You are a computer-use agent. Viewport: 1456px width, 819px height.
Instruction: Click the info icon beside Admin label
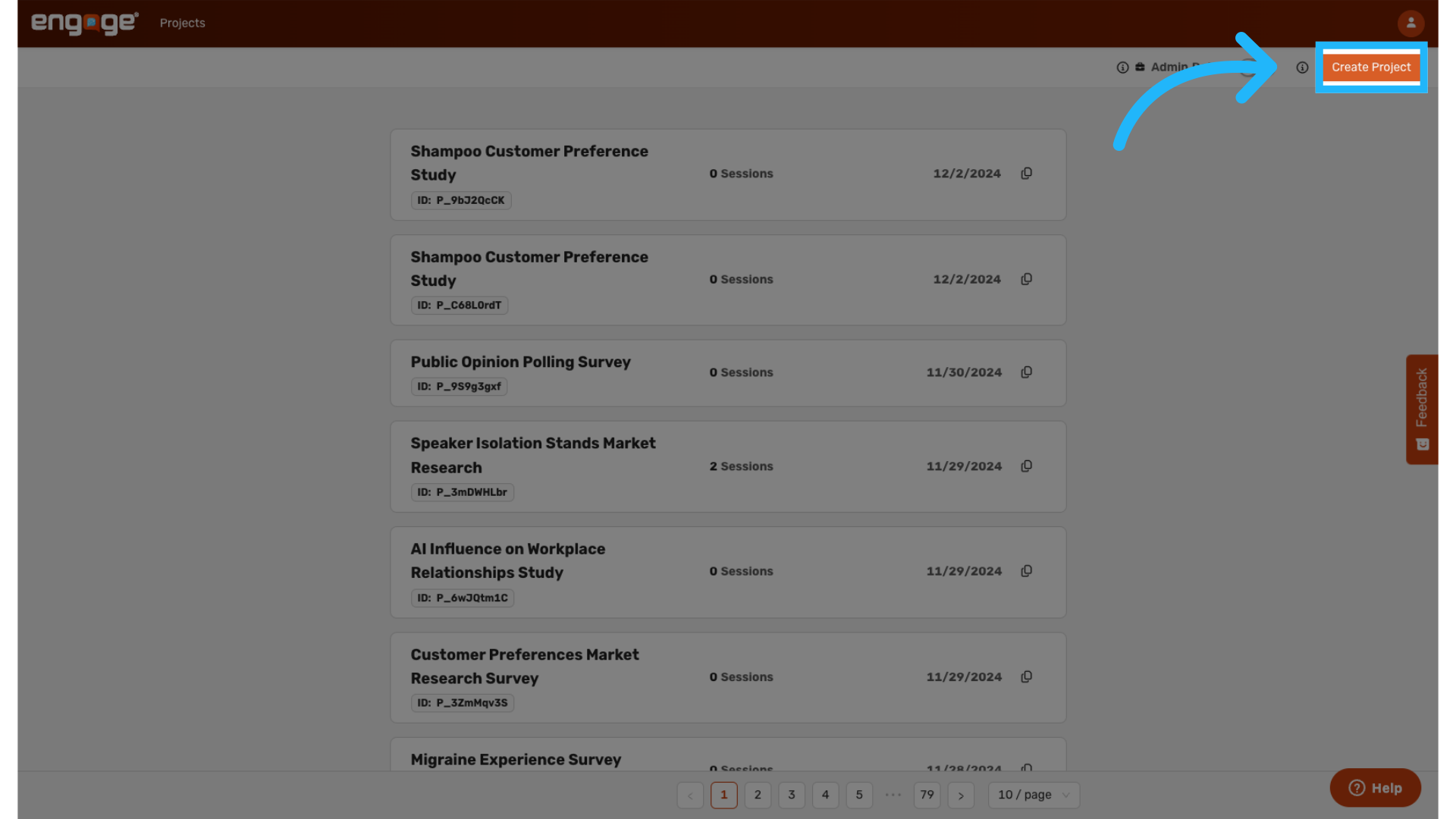(x=1122, y=67)
